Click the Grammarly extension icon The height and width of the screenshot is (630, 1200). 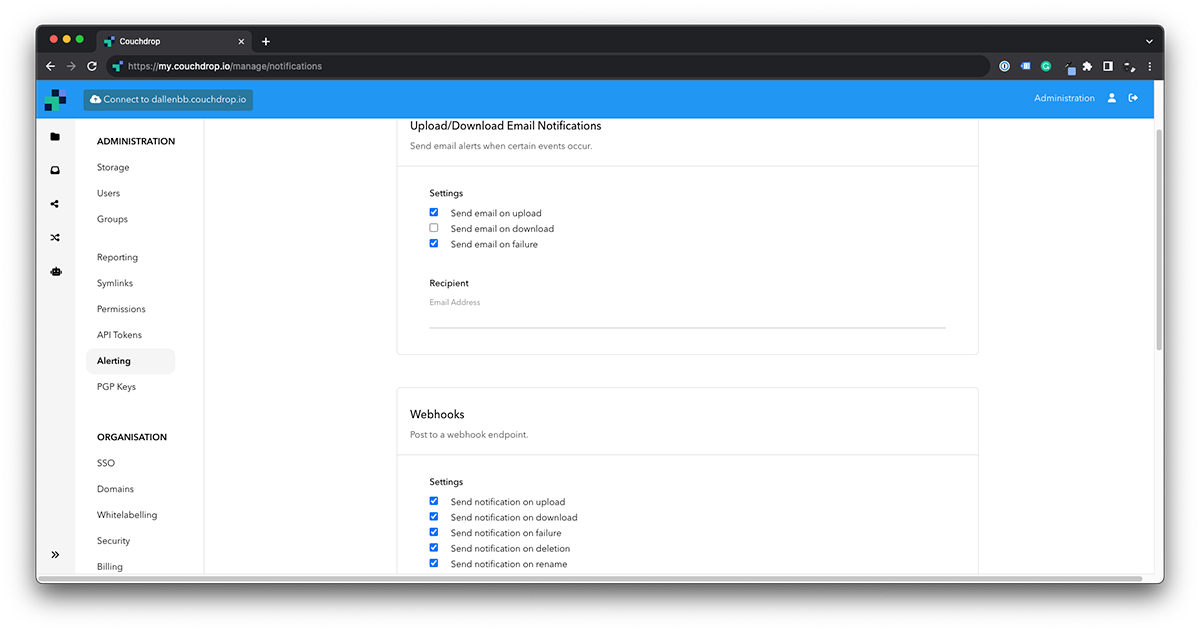click(x=1046, y=66)
